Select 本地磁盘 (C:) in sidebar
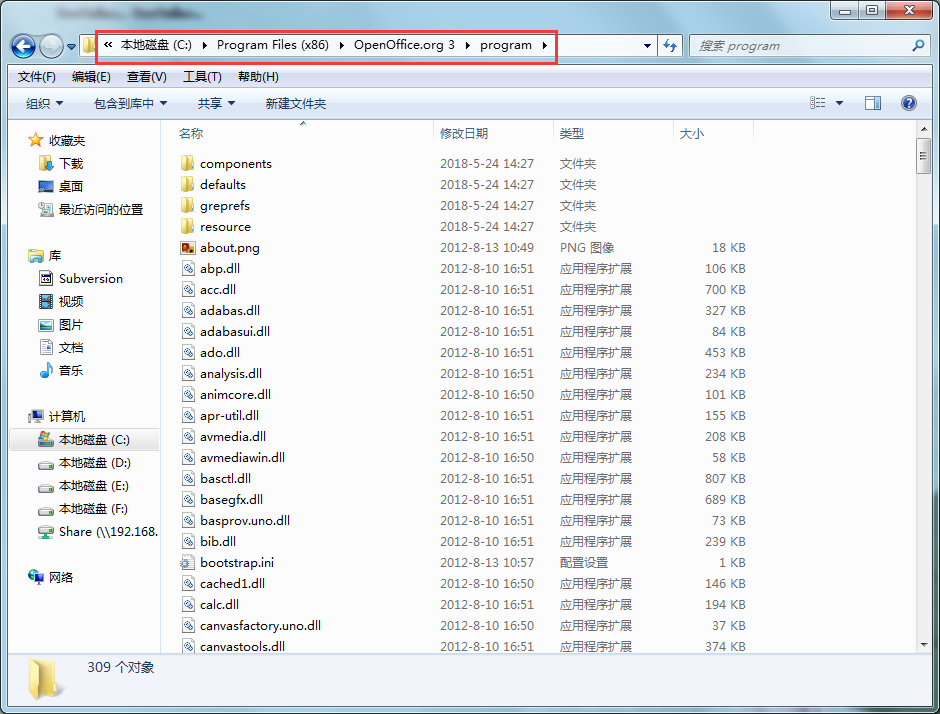 coord(84,439)
